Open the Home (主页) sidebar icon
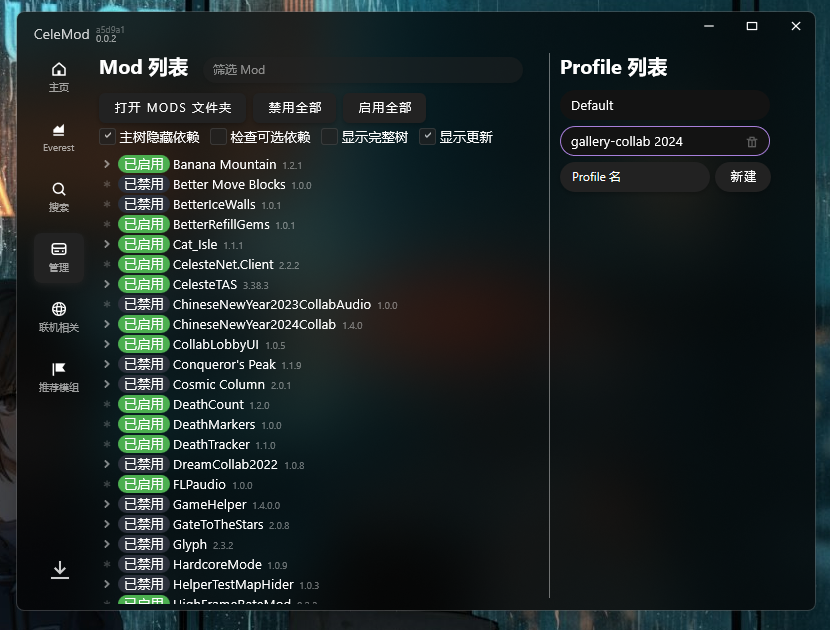Viewport: 830px width, 630px height. click(x=59, y=76)
